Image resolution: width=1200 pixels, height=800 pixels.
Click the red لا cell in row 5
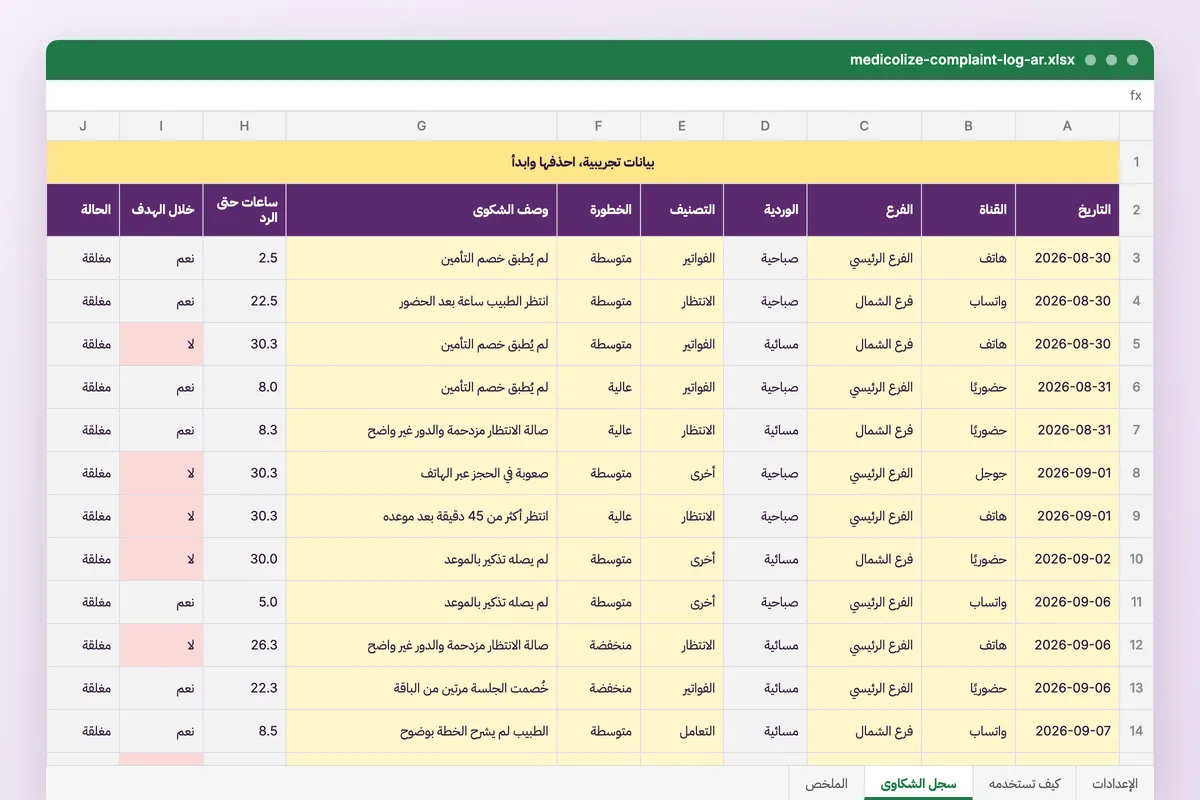(161, 344)
